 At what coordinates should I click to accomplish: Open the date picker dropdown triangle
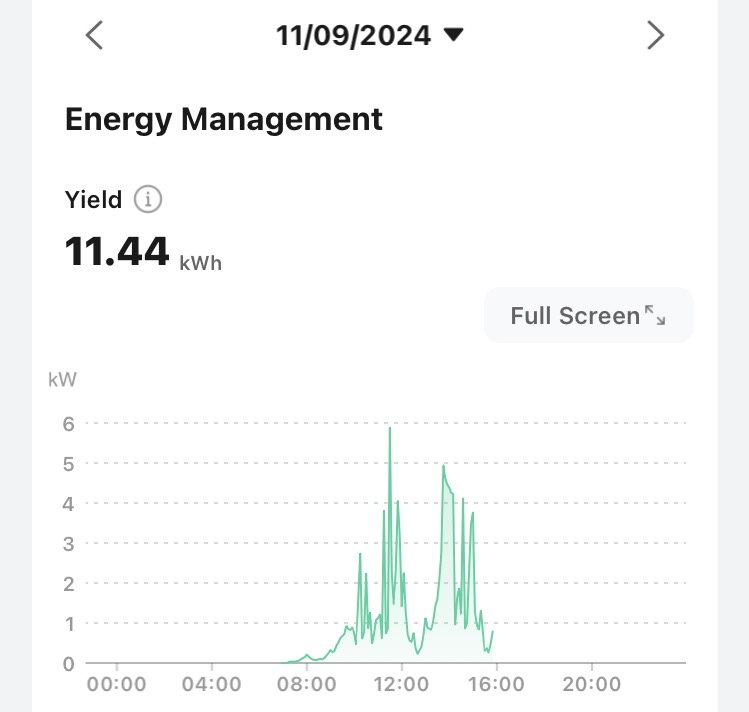click(x=453, y=36)
